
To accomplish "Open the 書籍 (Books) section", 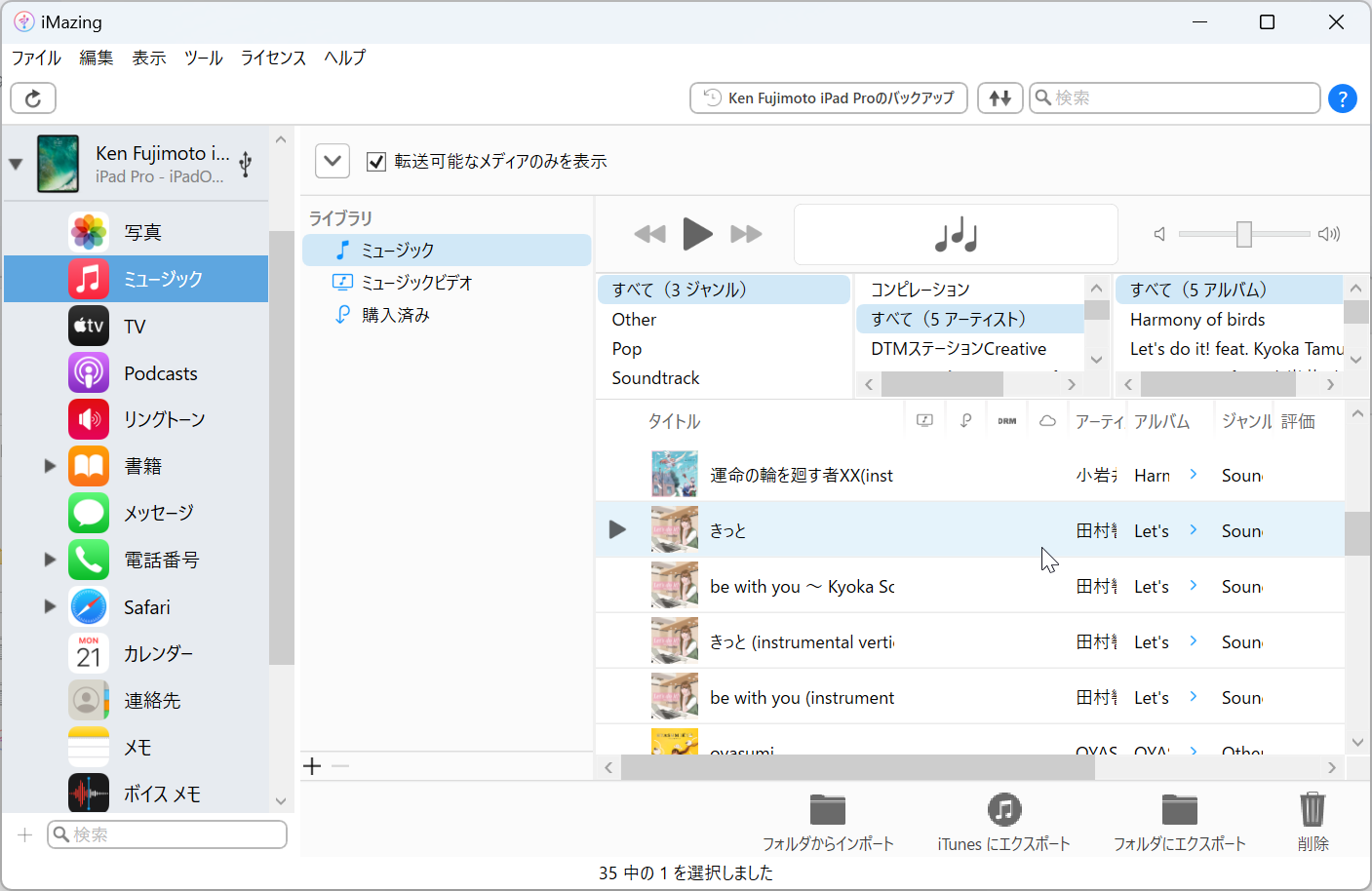I will point(137,466).
